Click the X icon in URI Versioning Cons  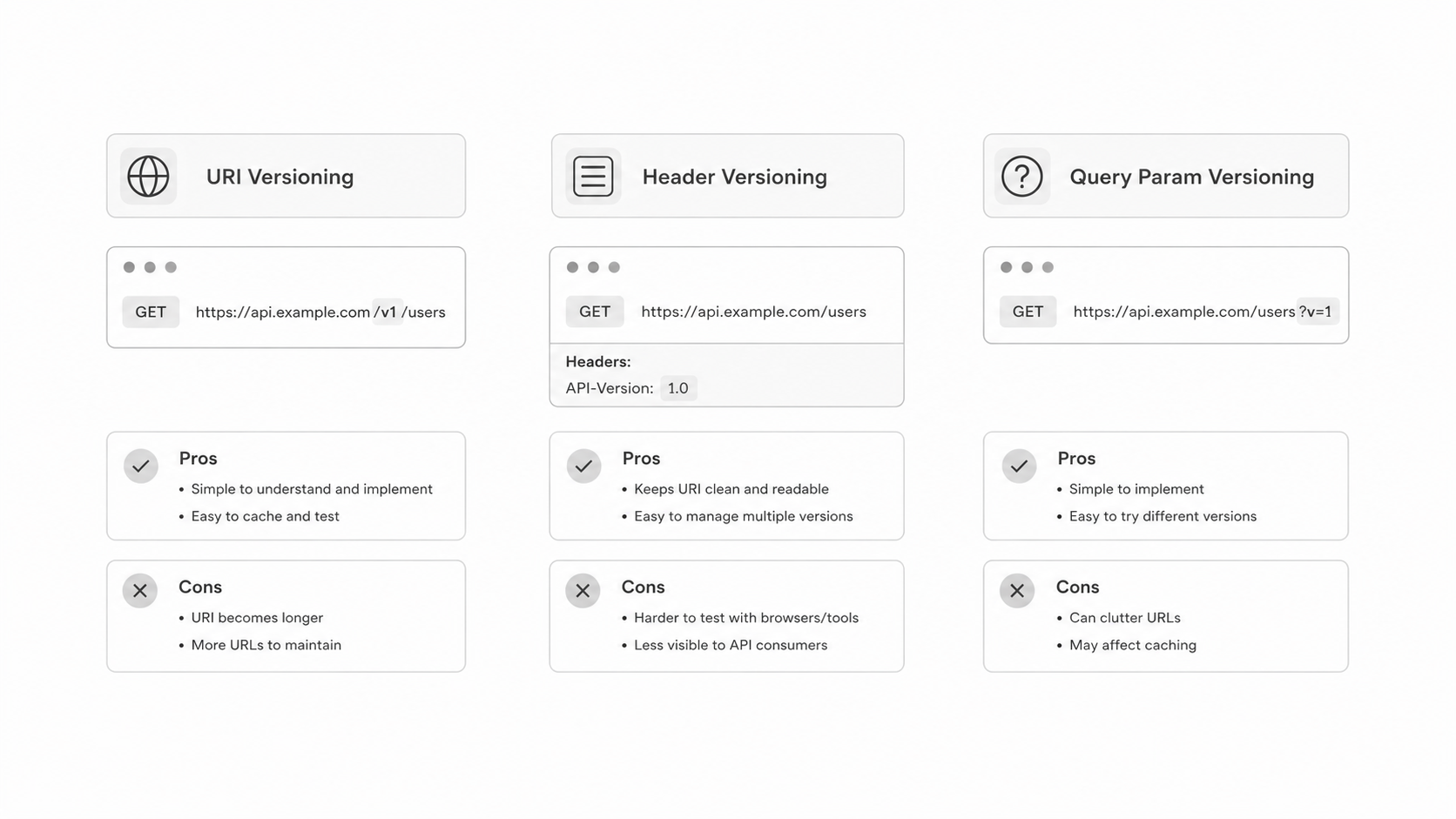139,591
